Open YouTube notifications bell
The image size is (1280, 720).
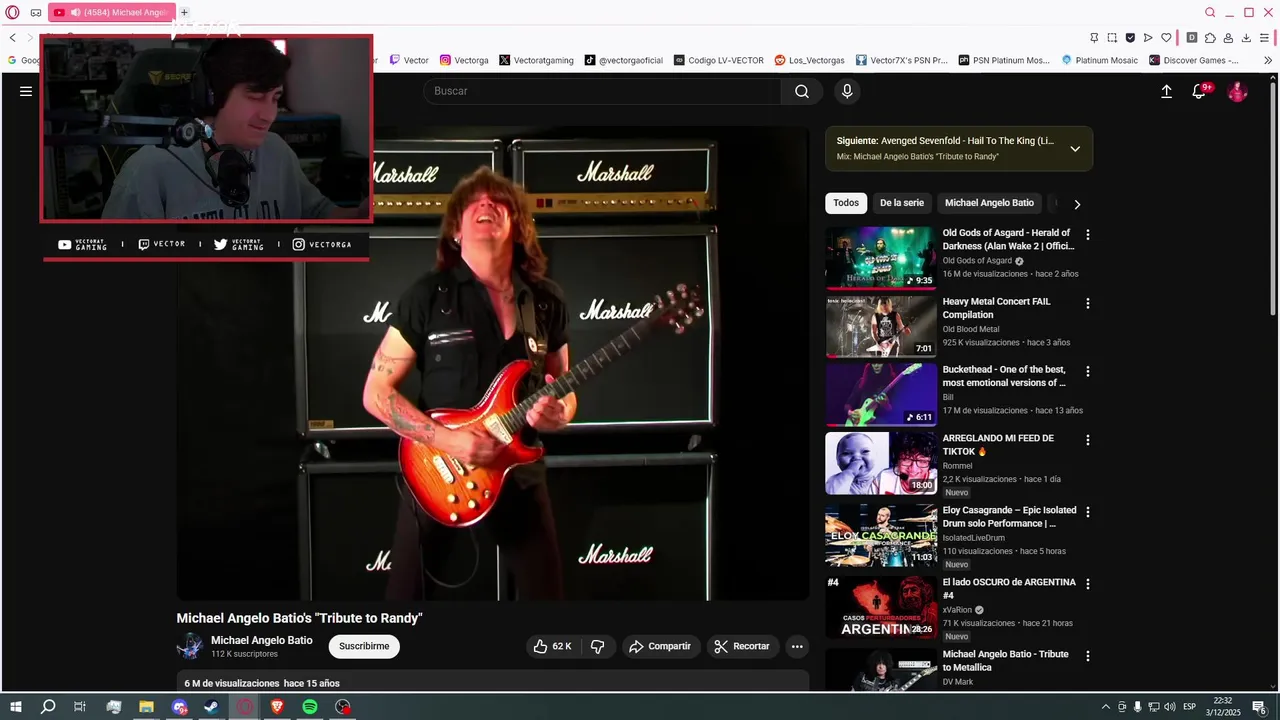click(x=1200, y=91)
